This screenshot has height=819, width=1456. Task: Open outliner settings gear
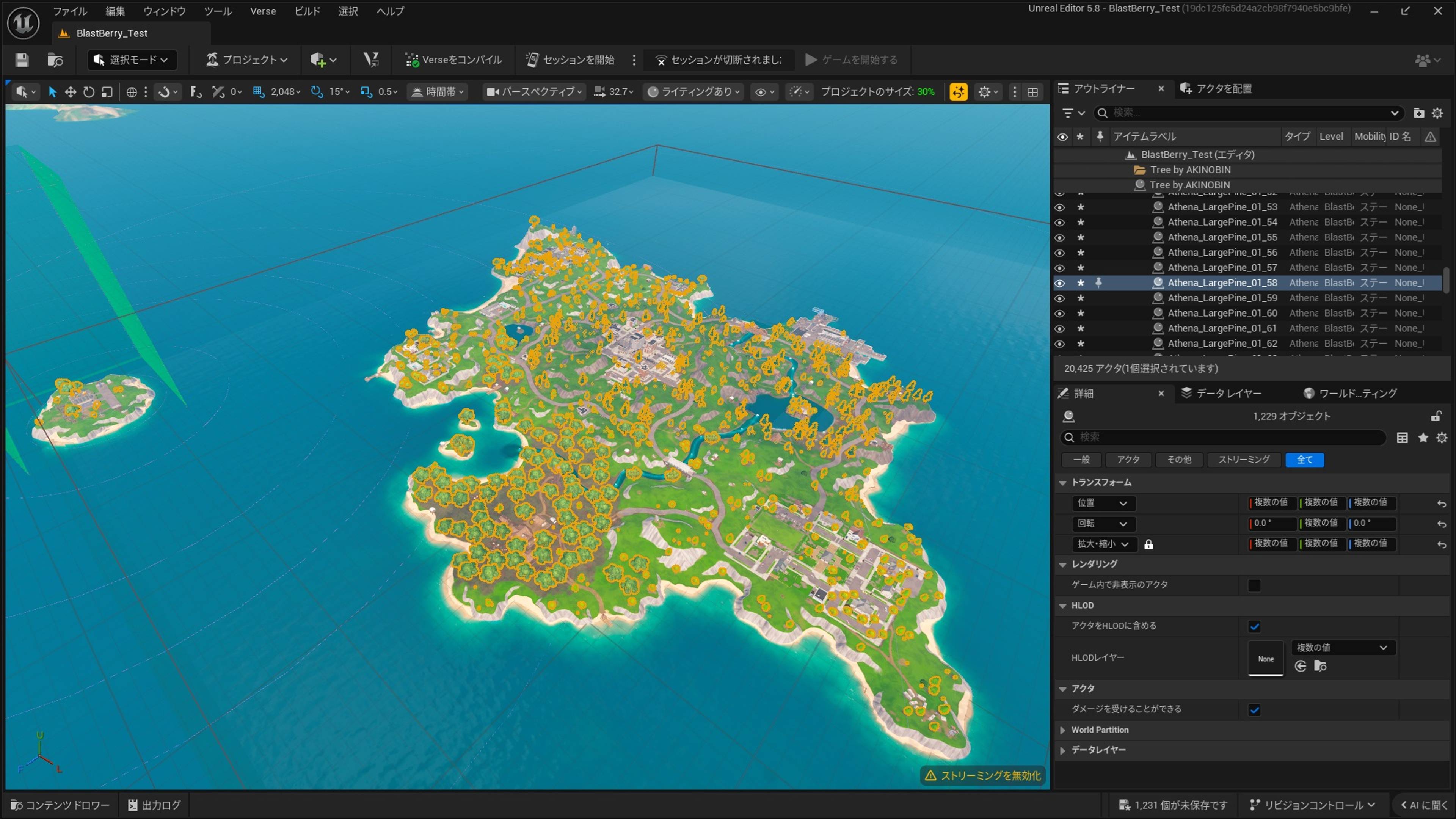(1437, 113)
